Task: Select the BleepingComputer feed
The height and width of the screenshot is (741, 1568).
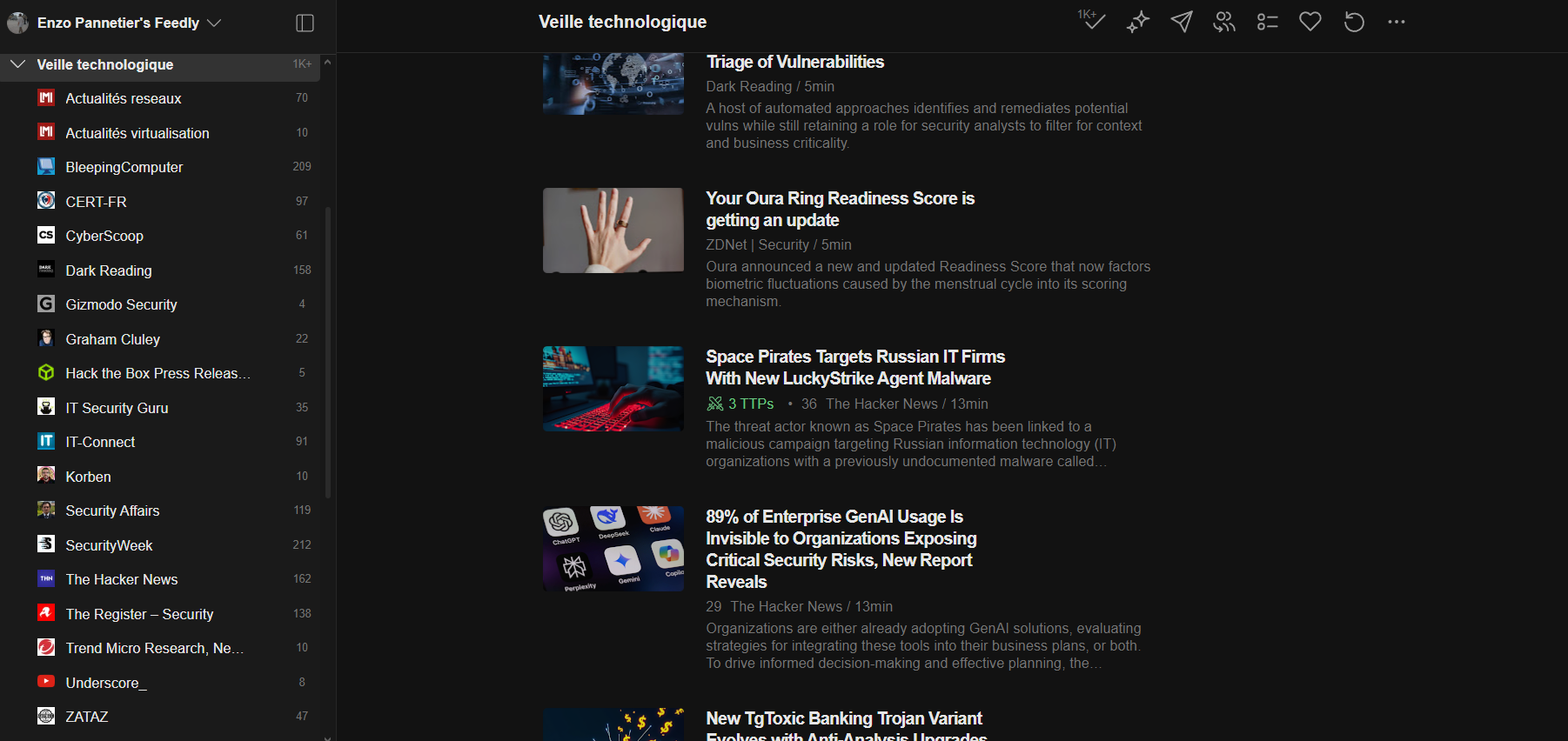Action: [x=124, y=167]
